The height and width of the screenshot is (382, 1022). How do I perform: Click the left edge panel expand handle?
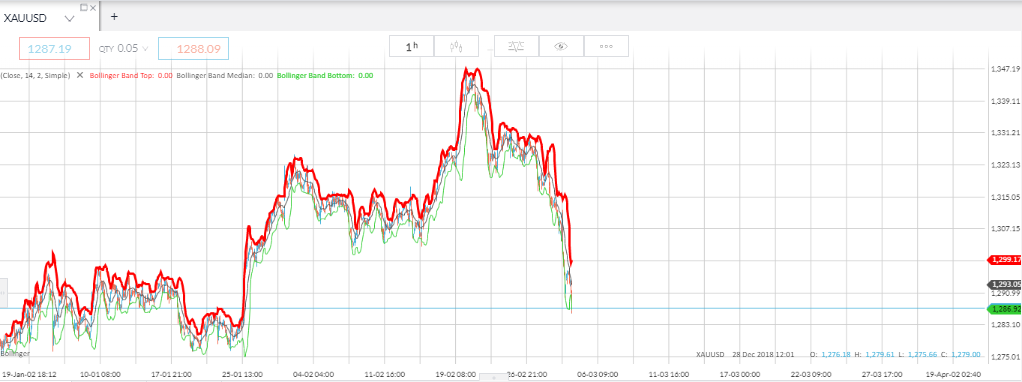pyautogui.click(x=3, y=293)
